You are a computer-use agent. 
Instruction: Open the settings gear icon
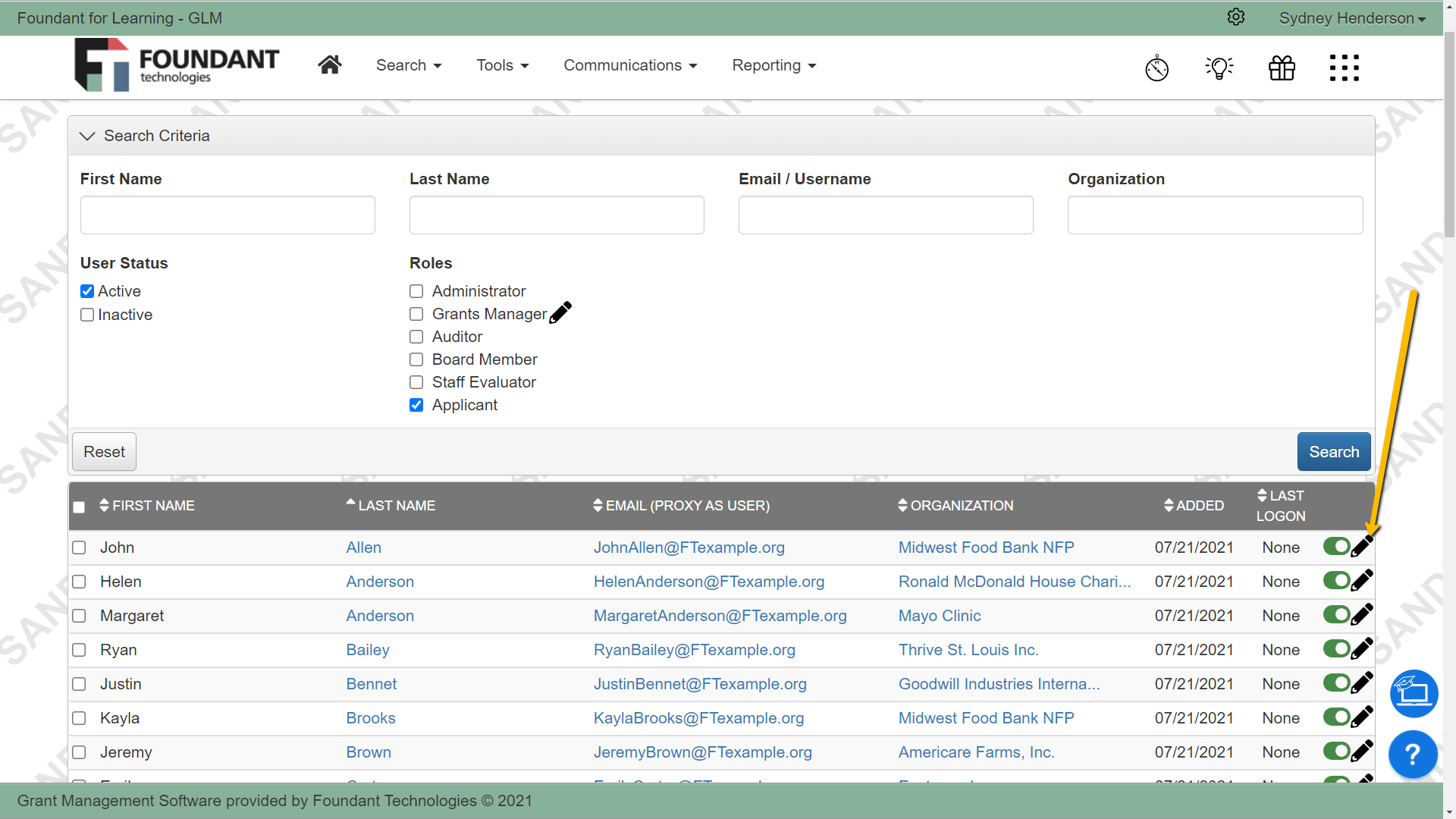point(1236,17)
